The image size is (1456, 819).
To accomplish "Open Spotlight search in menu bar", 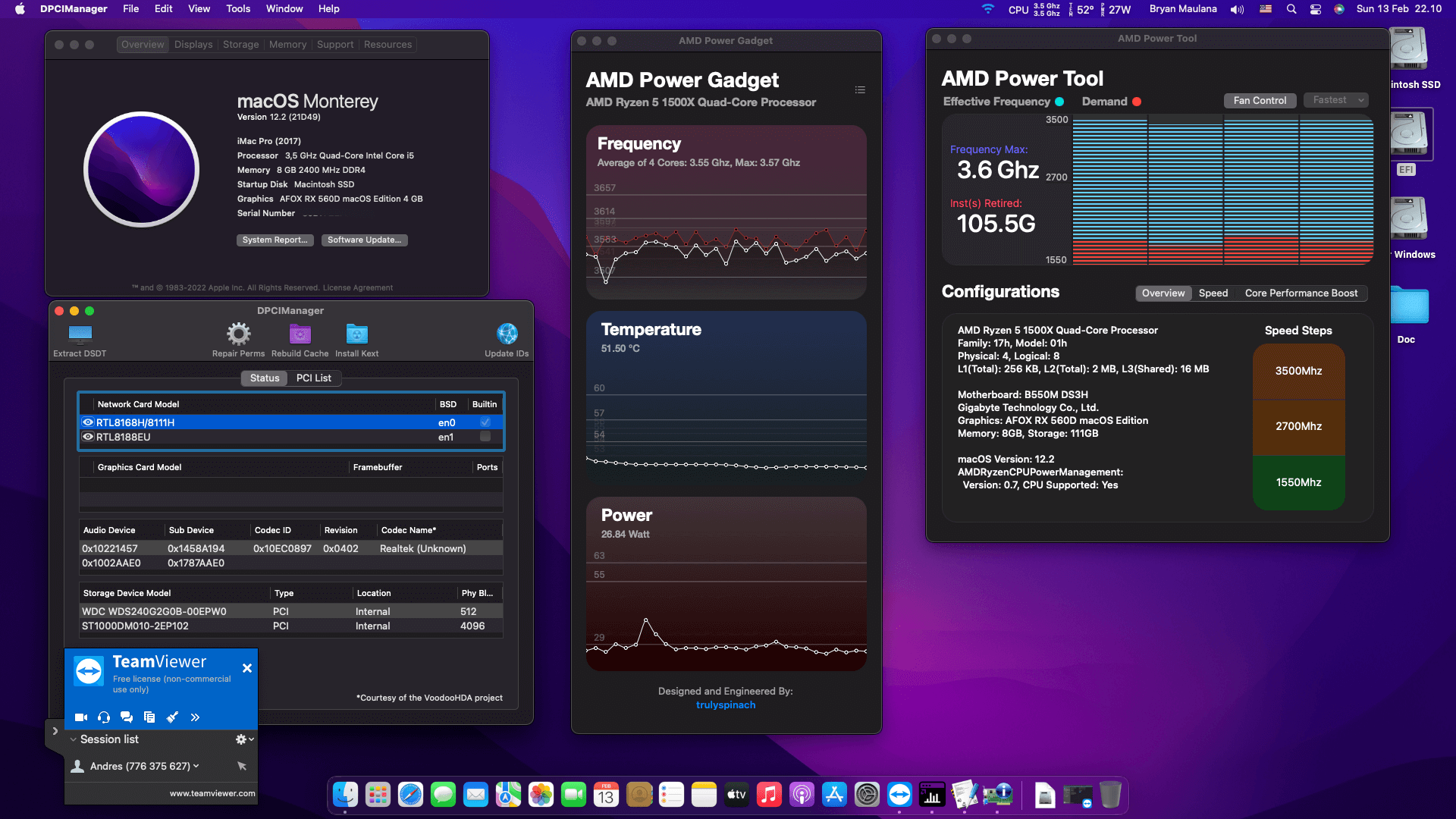I will [x=1291, y=9].
